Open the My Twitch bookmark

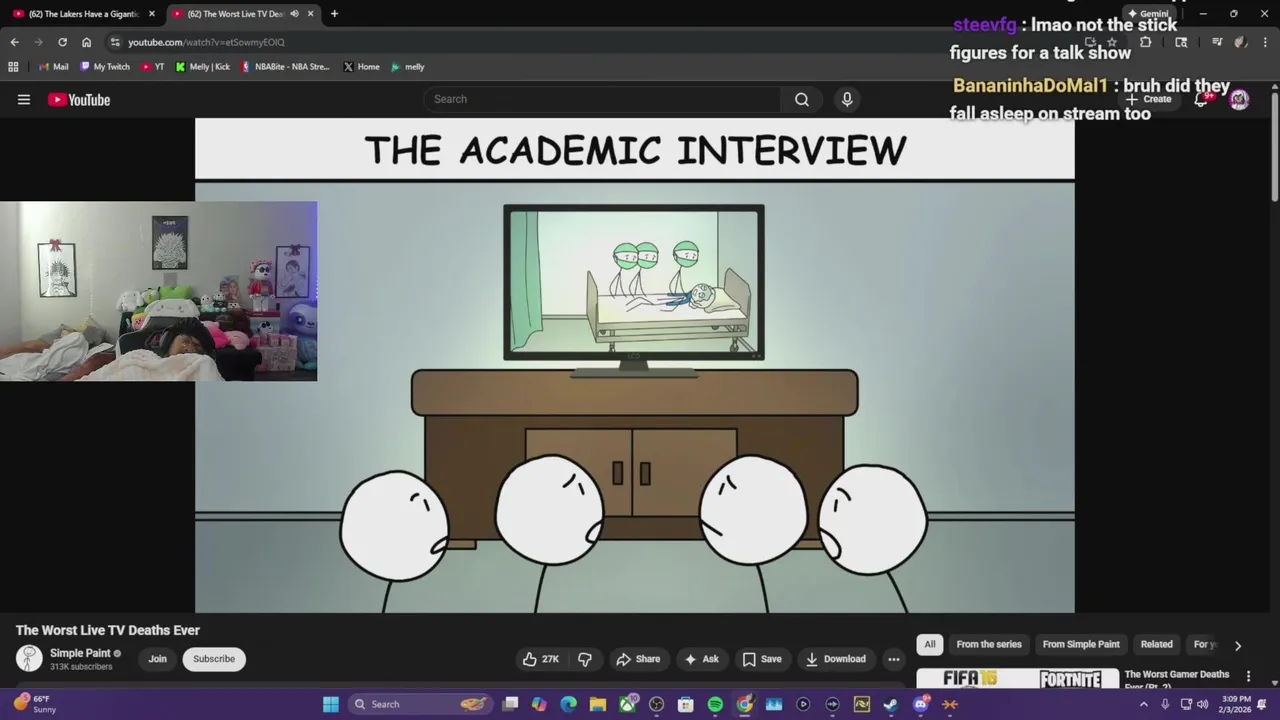105,67
